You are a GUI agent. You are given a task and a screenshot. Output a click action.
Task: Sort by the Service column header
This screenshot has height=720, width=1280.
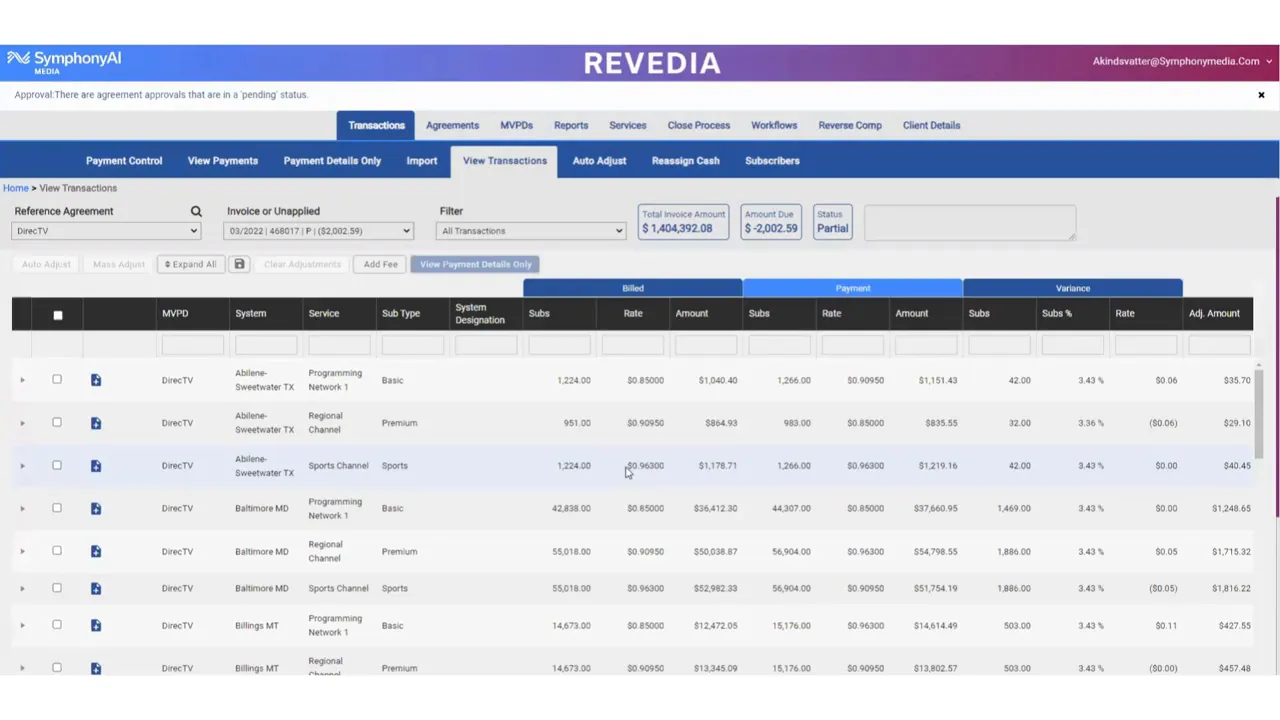tap(324, 313)
